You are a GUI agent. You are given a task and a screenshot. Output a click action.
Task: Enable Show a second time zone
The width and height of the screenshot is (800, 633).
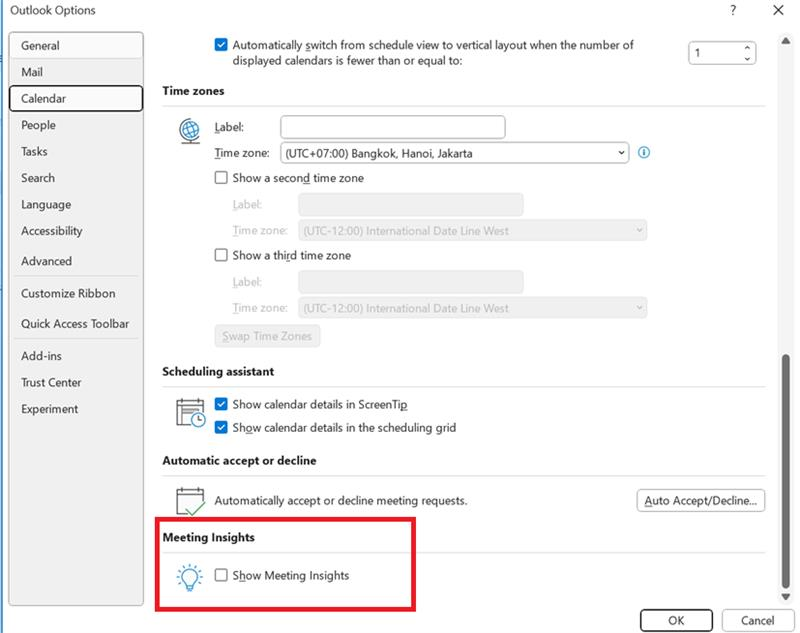[x=221, y=178]
